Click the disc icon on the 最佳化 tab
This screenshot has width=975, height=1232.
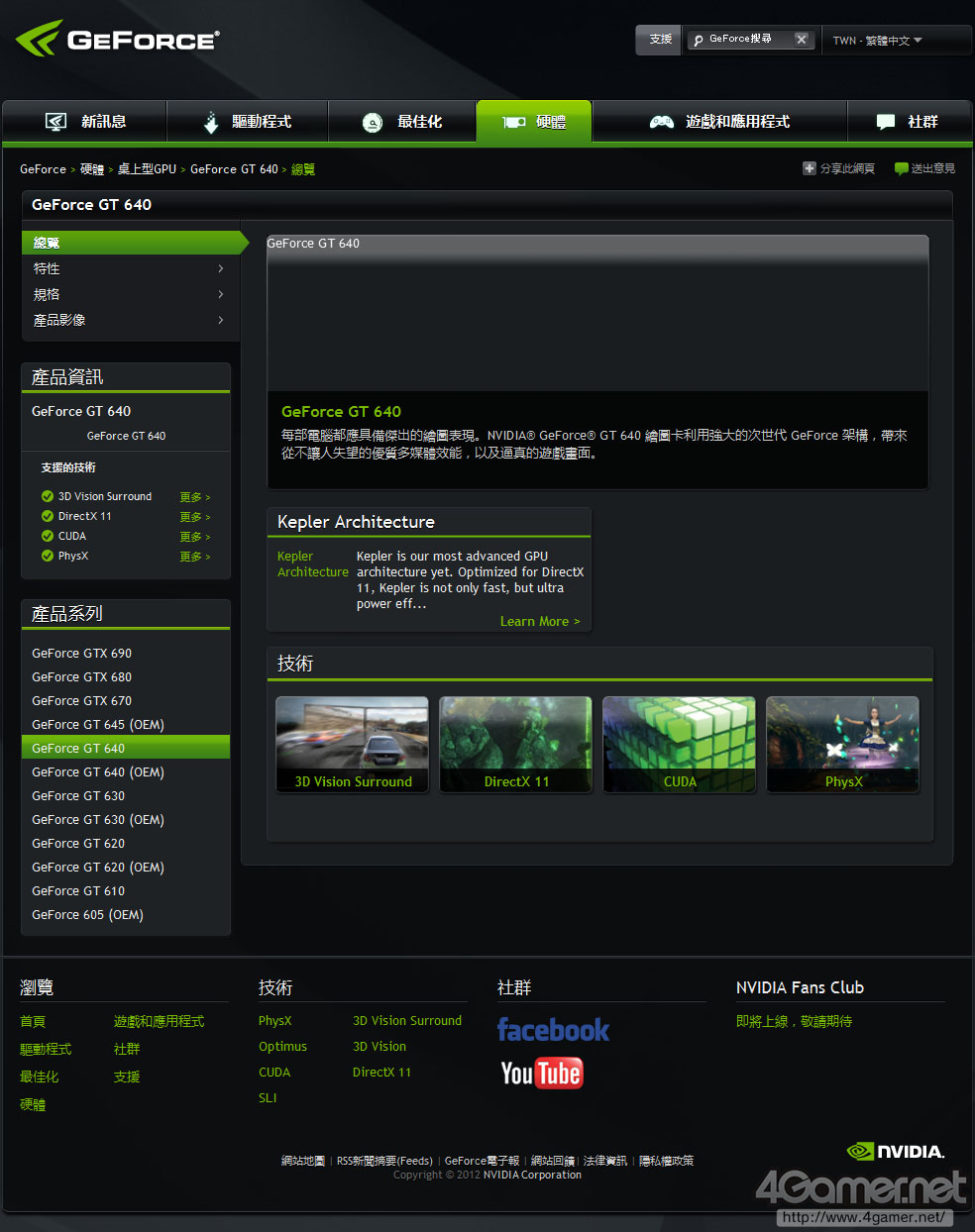pyautogui.click(x=373, y=123)
